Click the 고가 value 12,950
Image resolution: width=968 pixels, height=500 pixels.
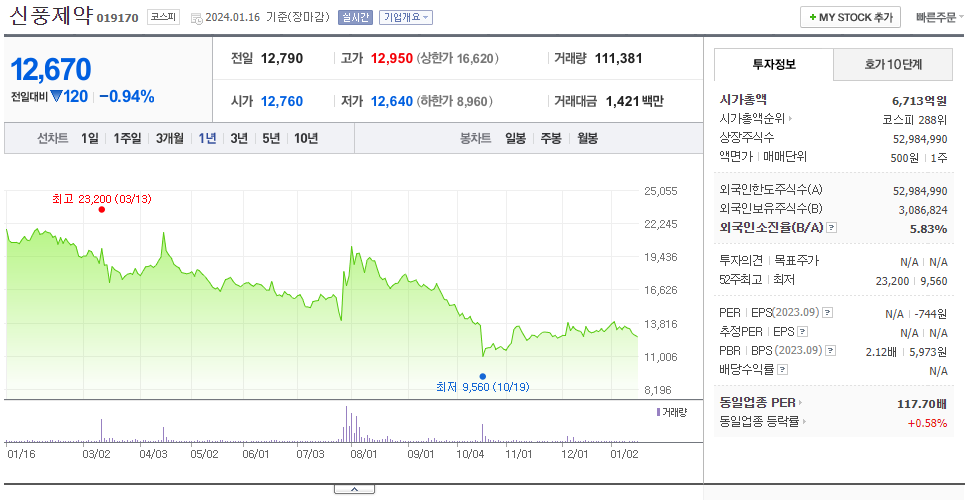point(392,59)
